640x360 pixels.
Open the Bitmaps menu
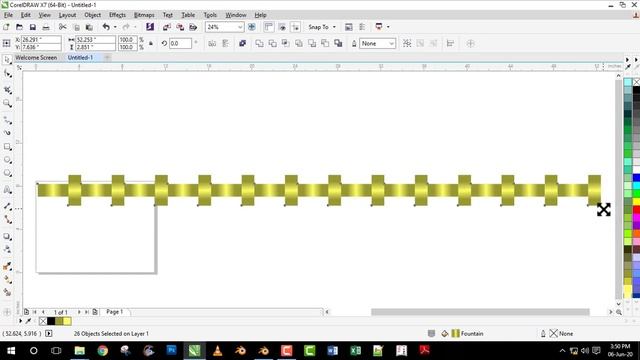(x=144, y=15)
